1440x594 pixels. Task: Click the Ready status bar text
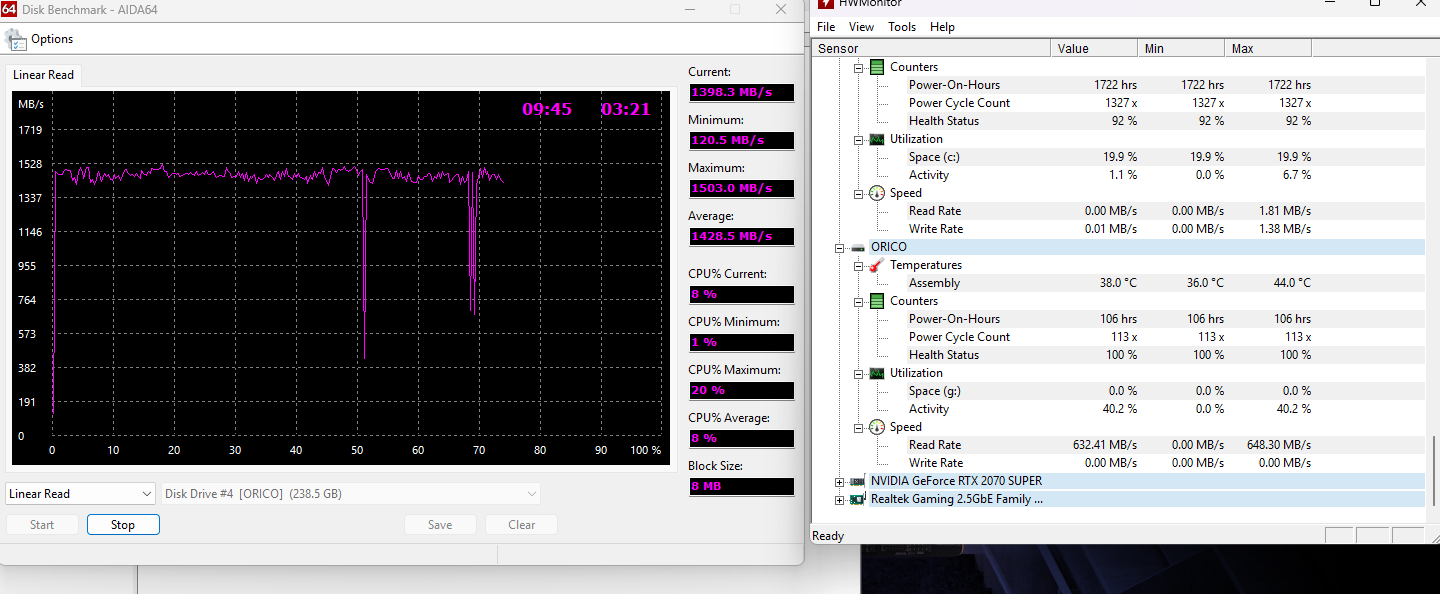pyautogui.click(x=828, y=536)
